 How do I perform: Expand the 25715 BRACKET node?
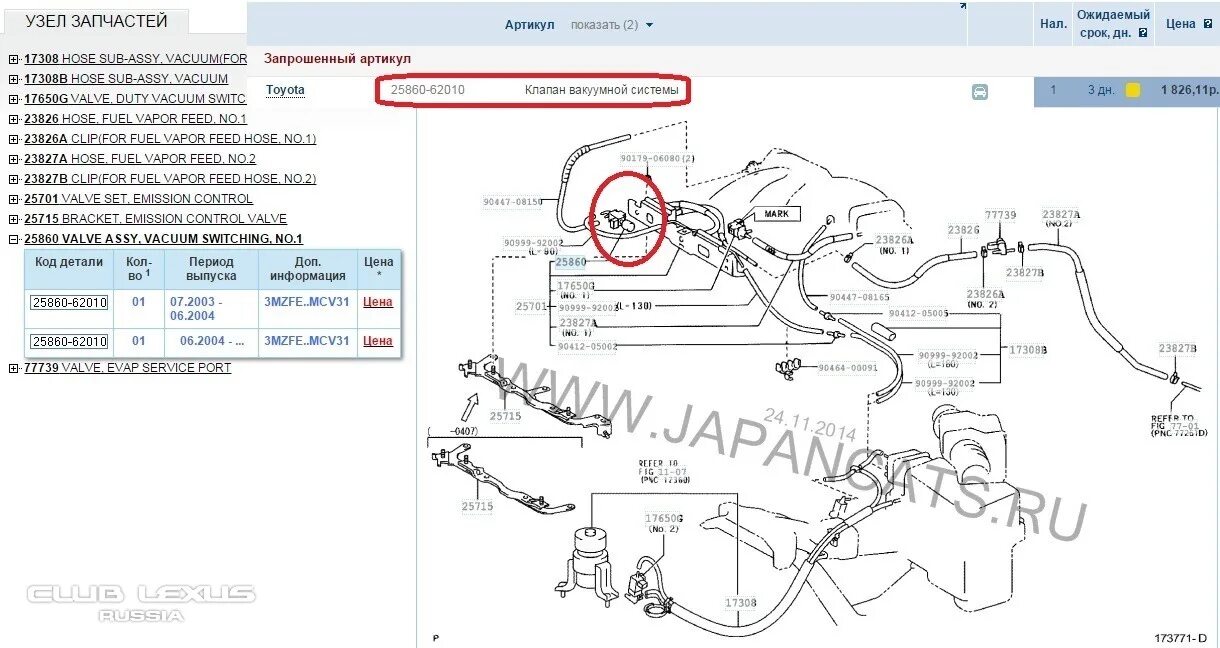(13, 219)
